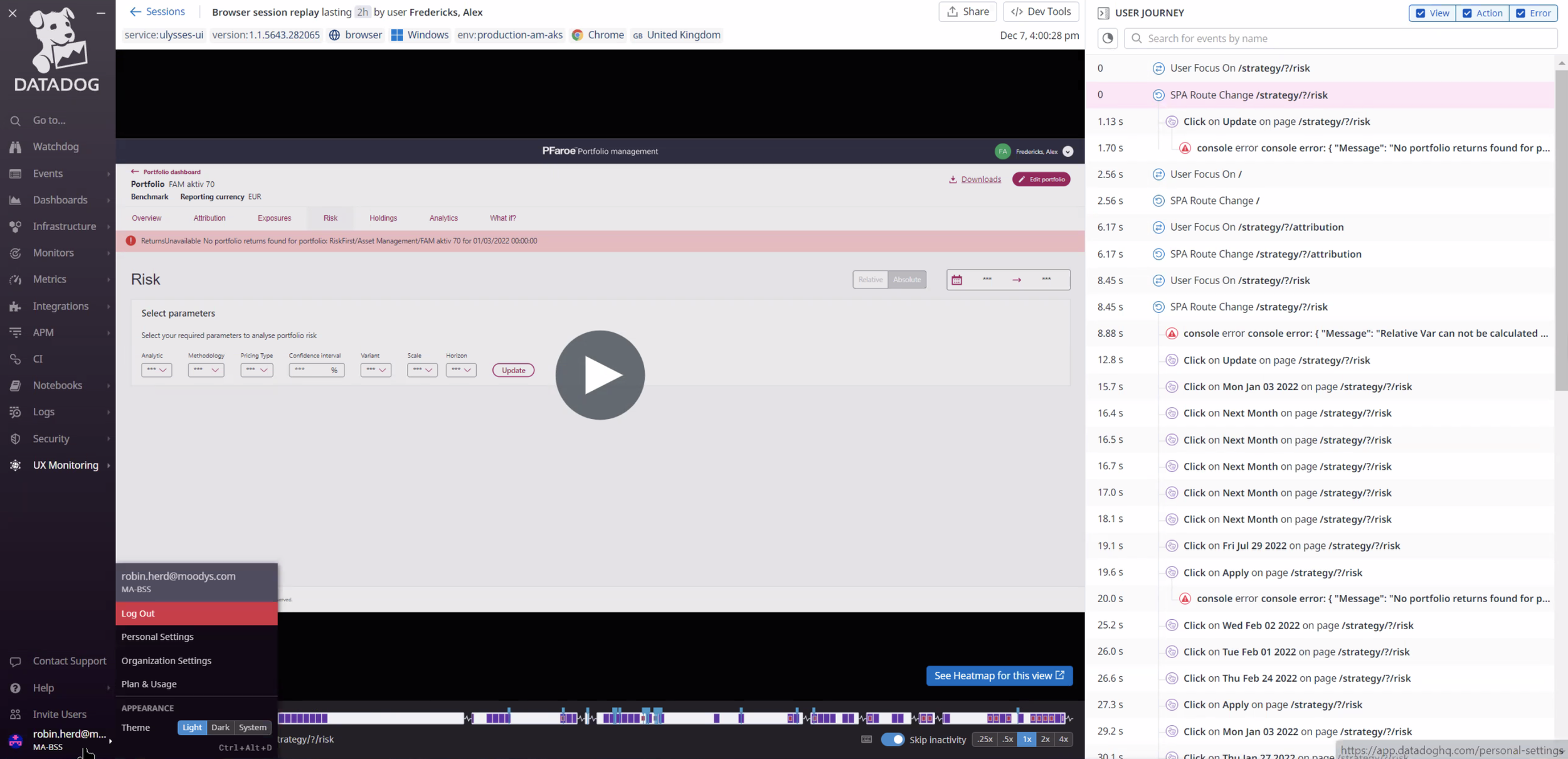This screenshot has width=1568, height=759.
Task: Set playback speed to 2x
Action: (1045, 740)
